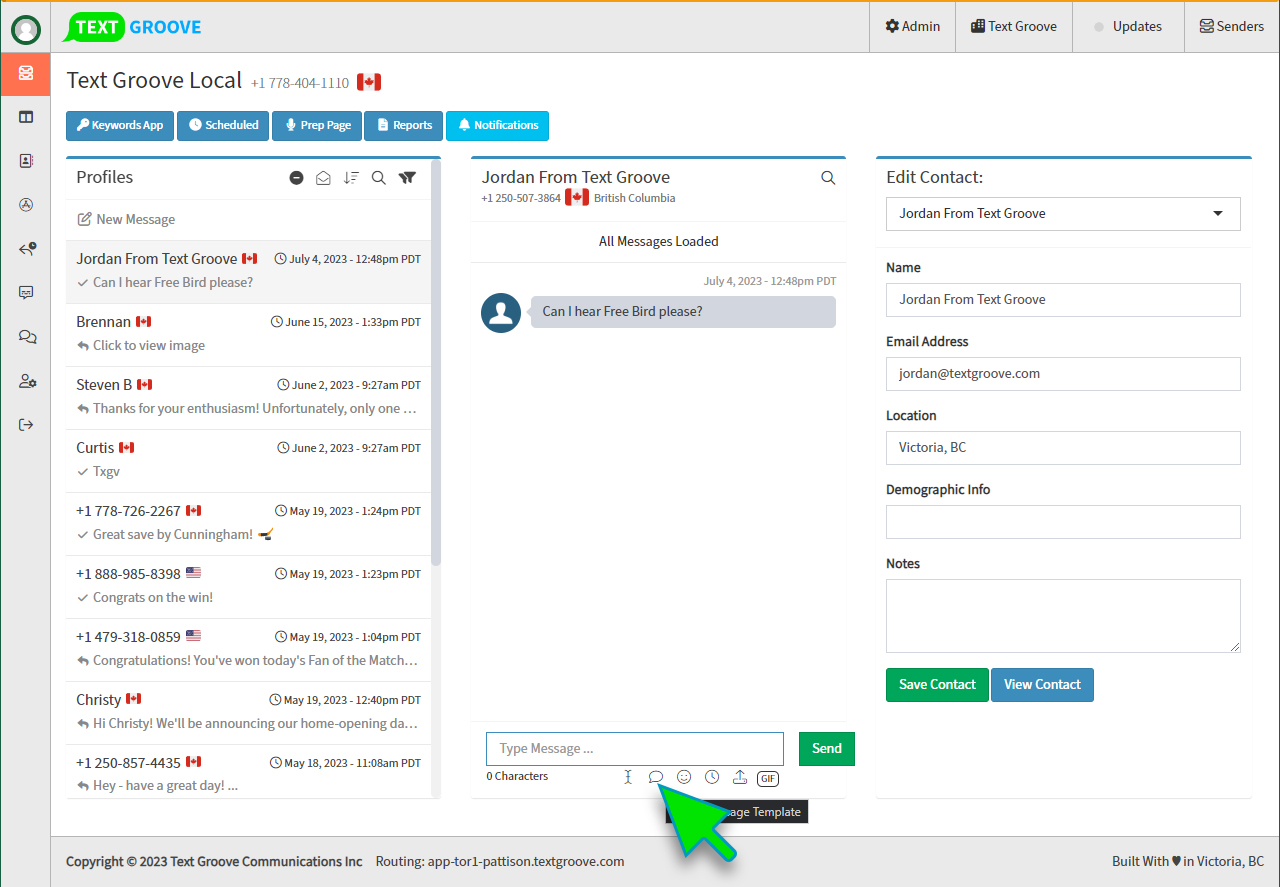Select the +1 250-857-4435 conversation
The height and width of the screenshot is (887, 1280).
click(x=248, y=772)
